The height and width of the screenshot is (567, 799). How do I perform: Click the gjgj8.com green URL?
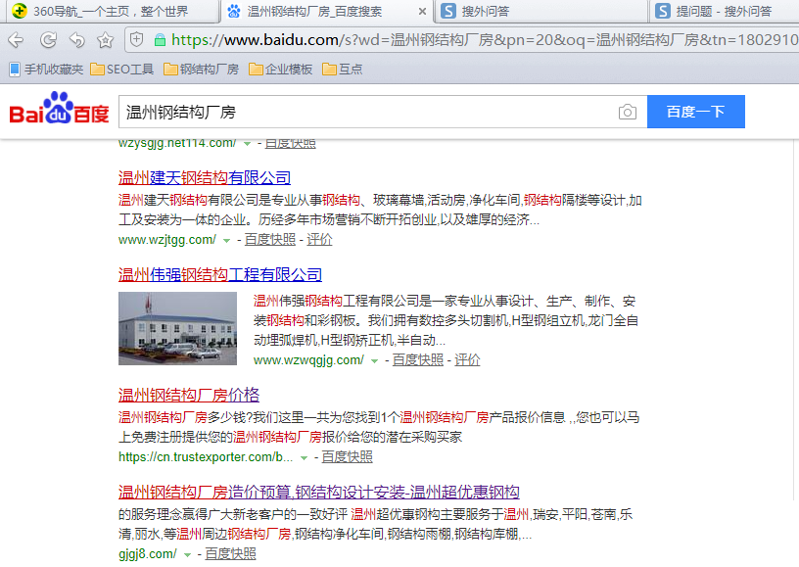click(x=148, y=553)
